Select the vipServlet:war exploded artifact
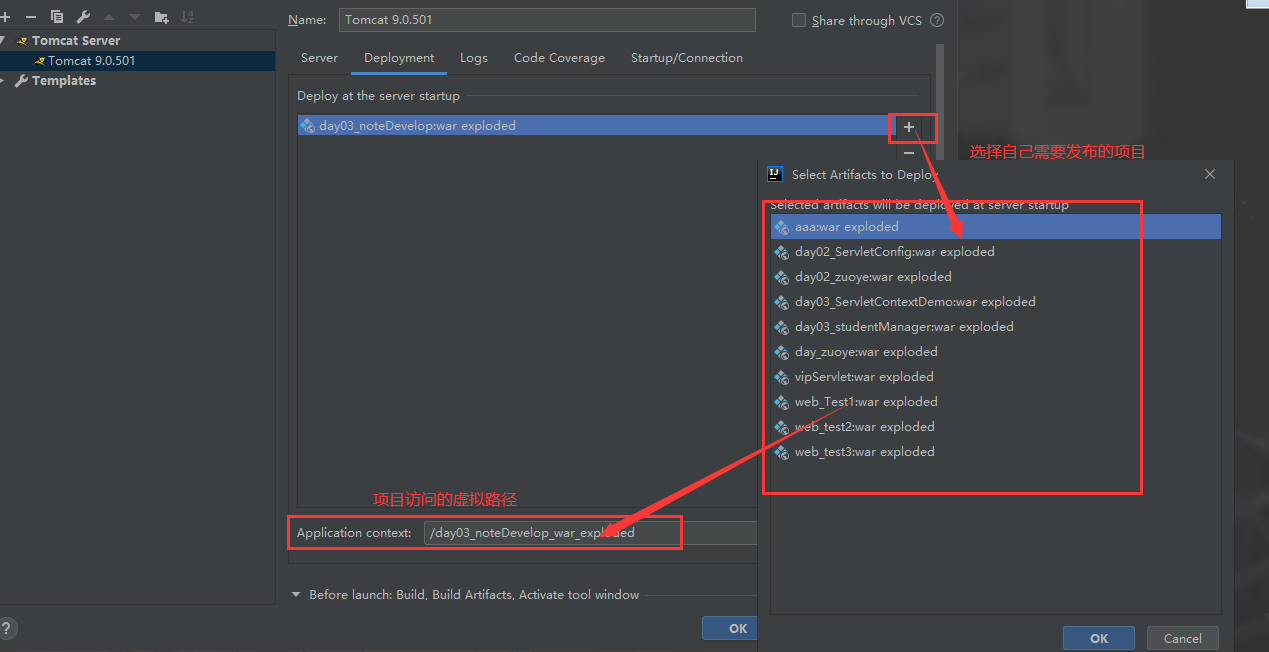The height and width of the screenshot is (652, 1269). tap(996, 377)
